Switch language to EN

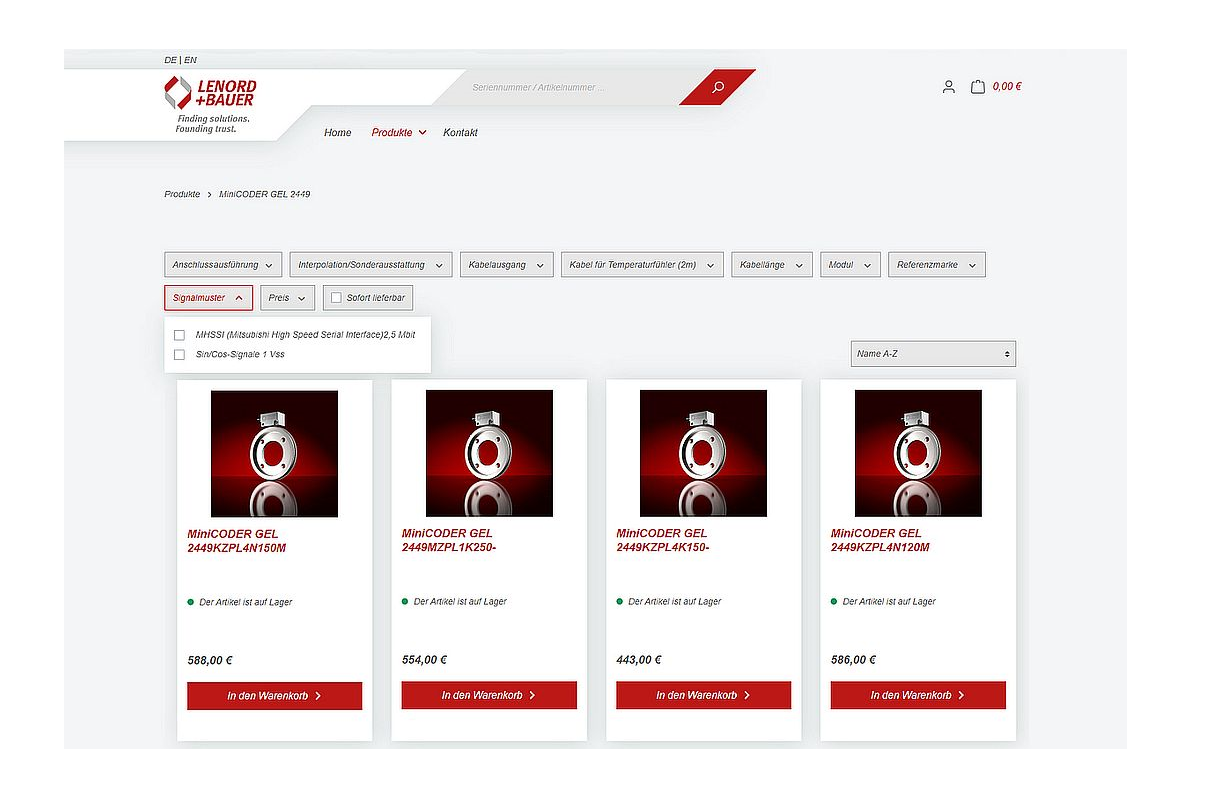pos(190,60)
